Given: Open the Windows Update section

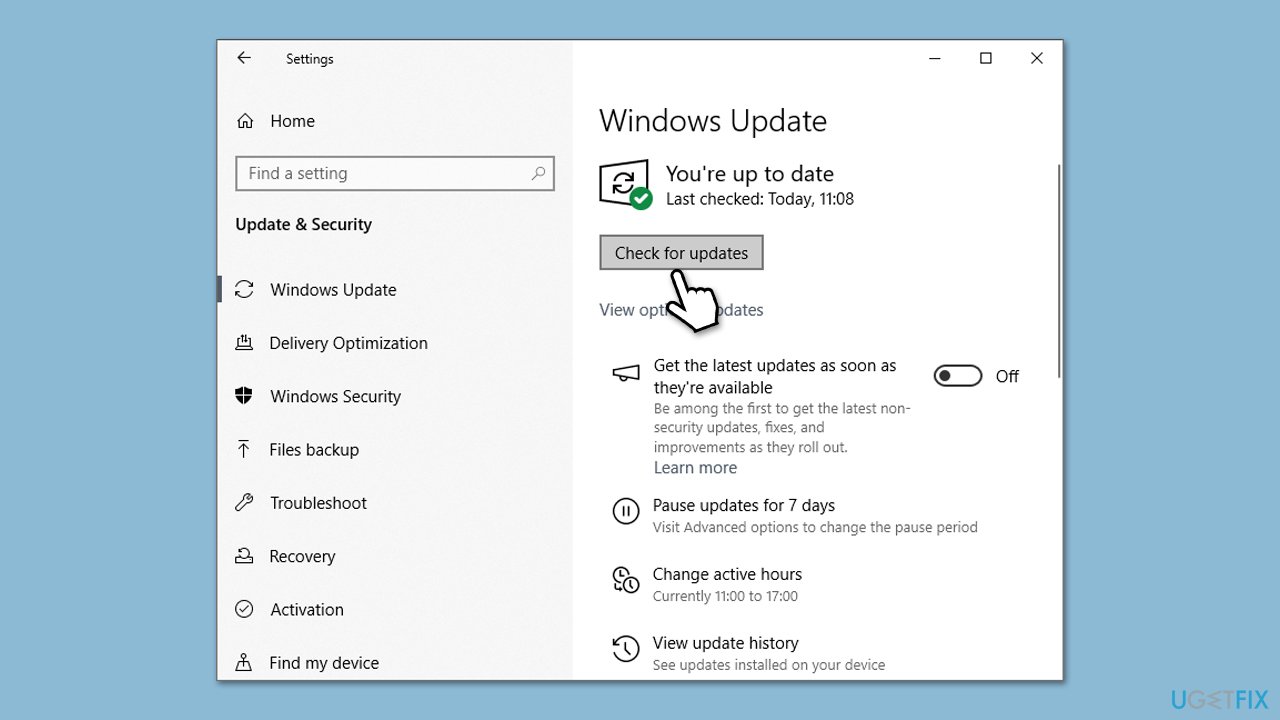Looking at the screenshot, I should (x=333, y=290).
